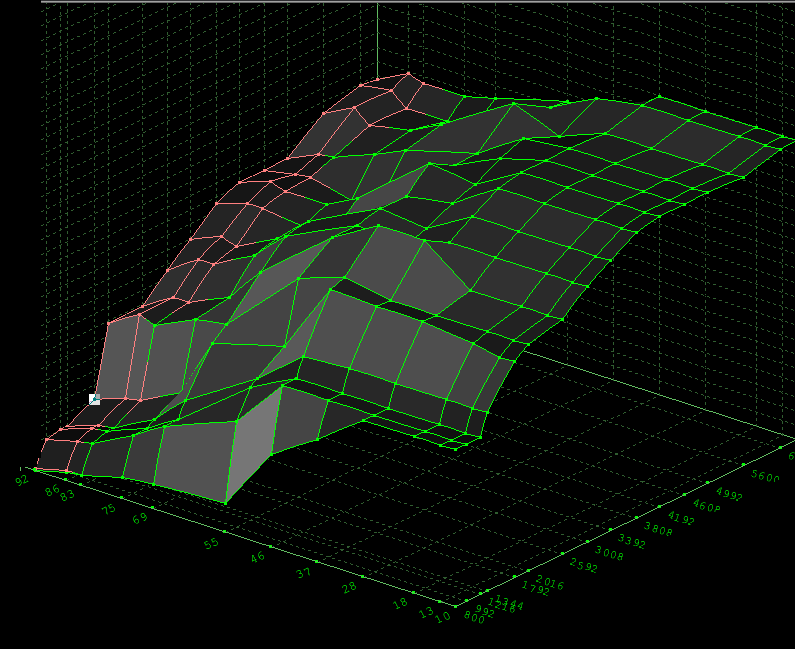Select the load axis label 18
The image size is (795, 649).
tap(401, 603)
